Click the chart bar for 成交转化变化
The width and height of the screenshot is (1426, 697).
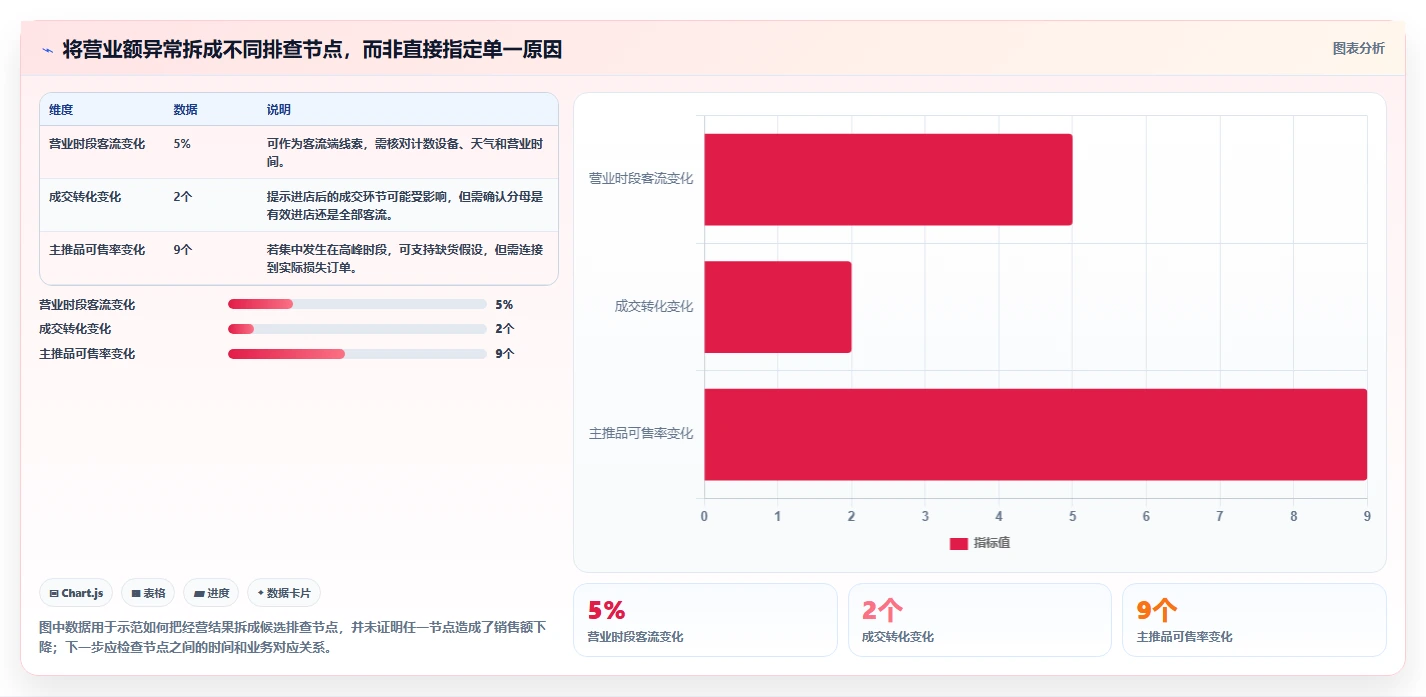click(778, 306)
